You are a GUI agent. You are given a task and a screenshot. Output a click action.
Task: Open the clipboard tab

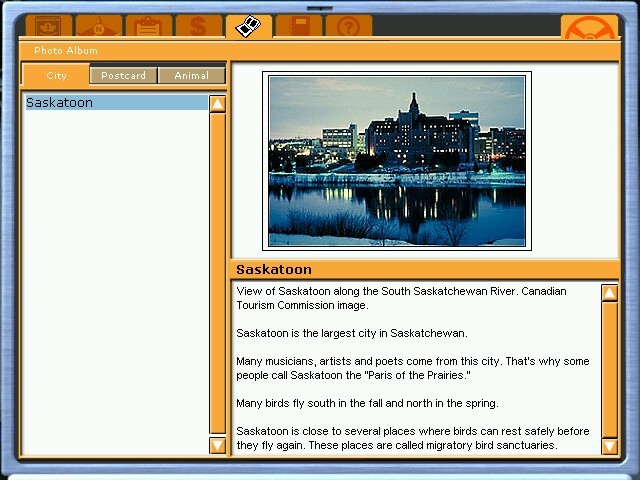[x=148, y=26]
